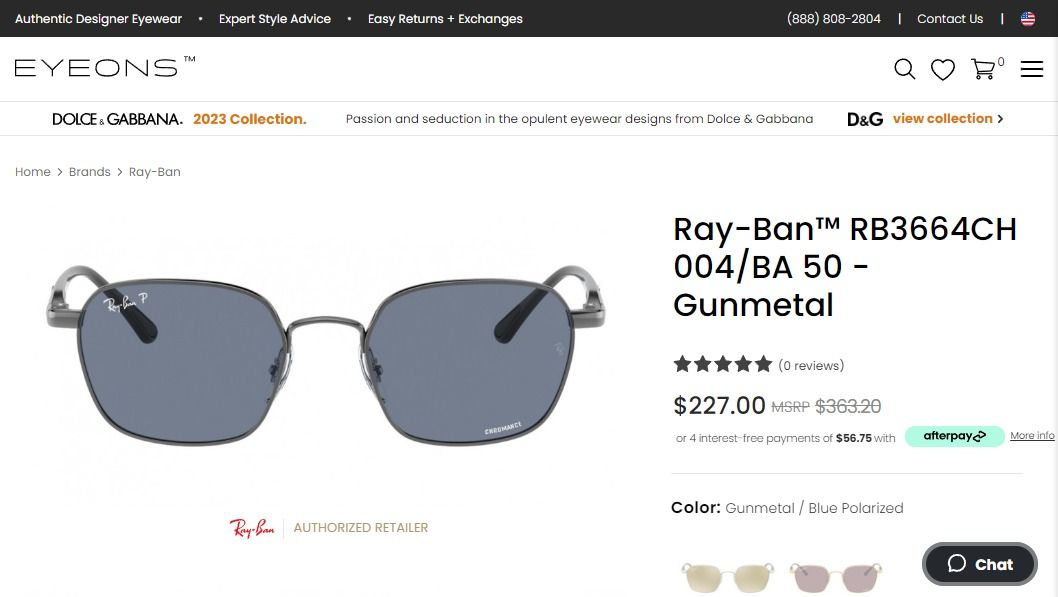The height and width of the screenshot is (597, 1058).
Task: Open the Brands breadcrumb
Action: (90, 172)
